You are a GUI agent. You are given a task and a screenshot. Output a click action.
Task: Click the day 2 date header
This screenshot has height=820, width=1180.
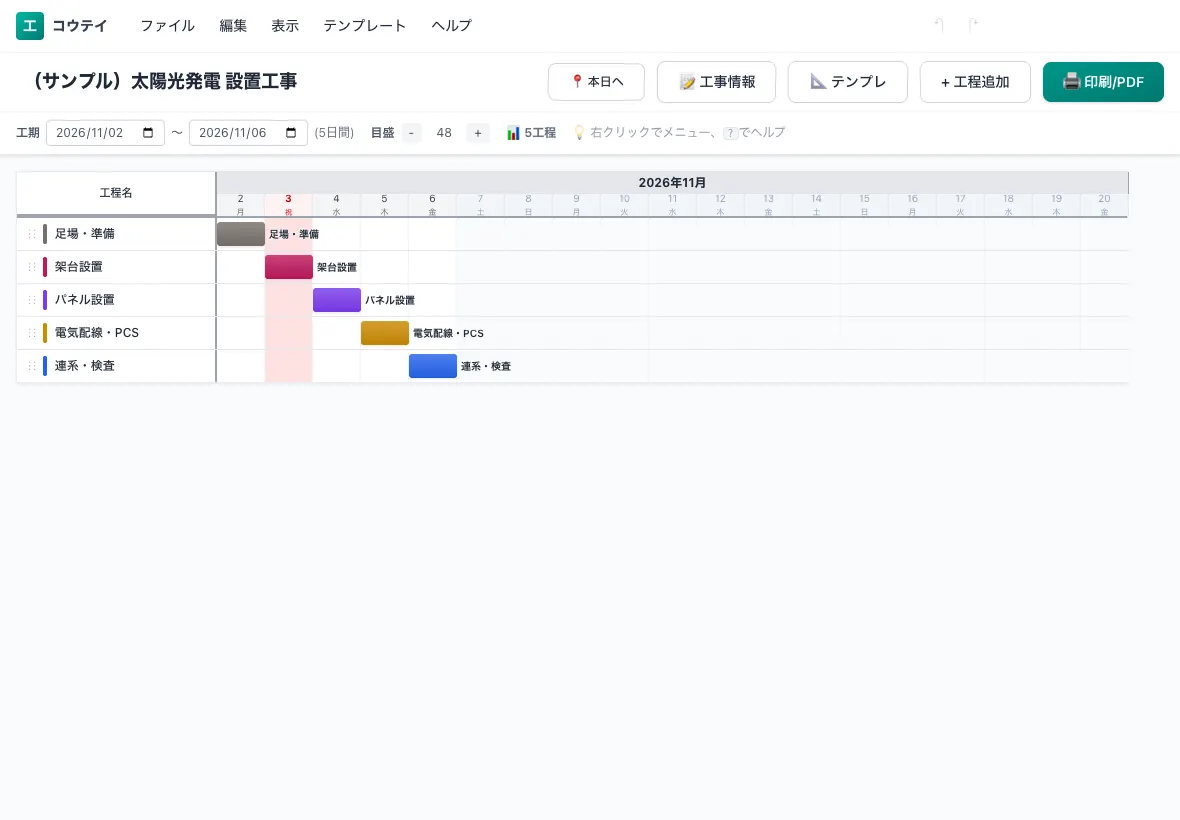240,205
